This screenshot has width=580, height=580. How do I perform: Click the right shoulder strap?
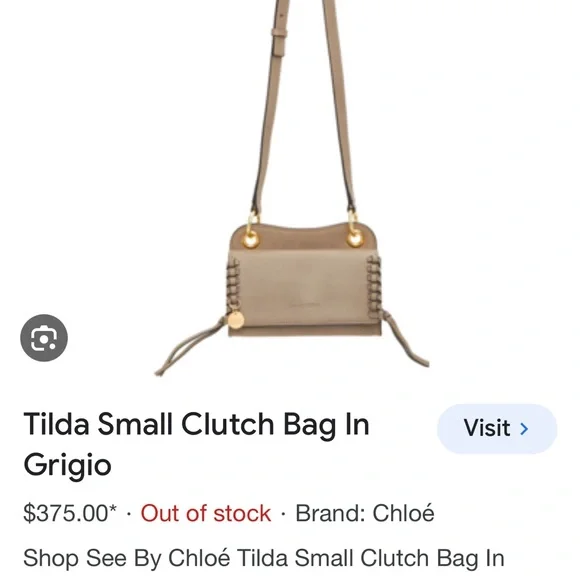click(339, 105)
